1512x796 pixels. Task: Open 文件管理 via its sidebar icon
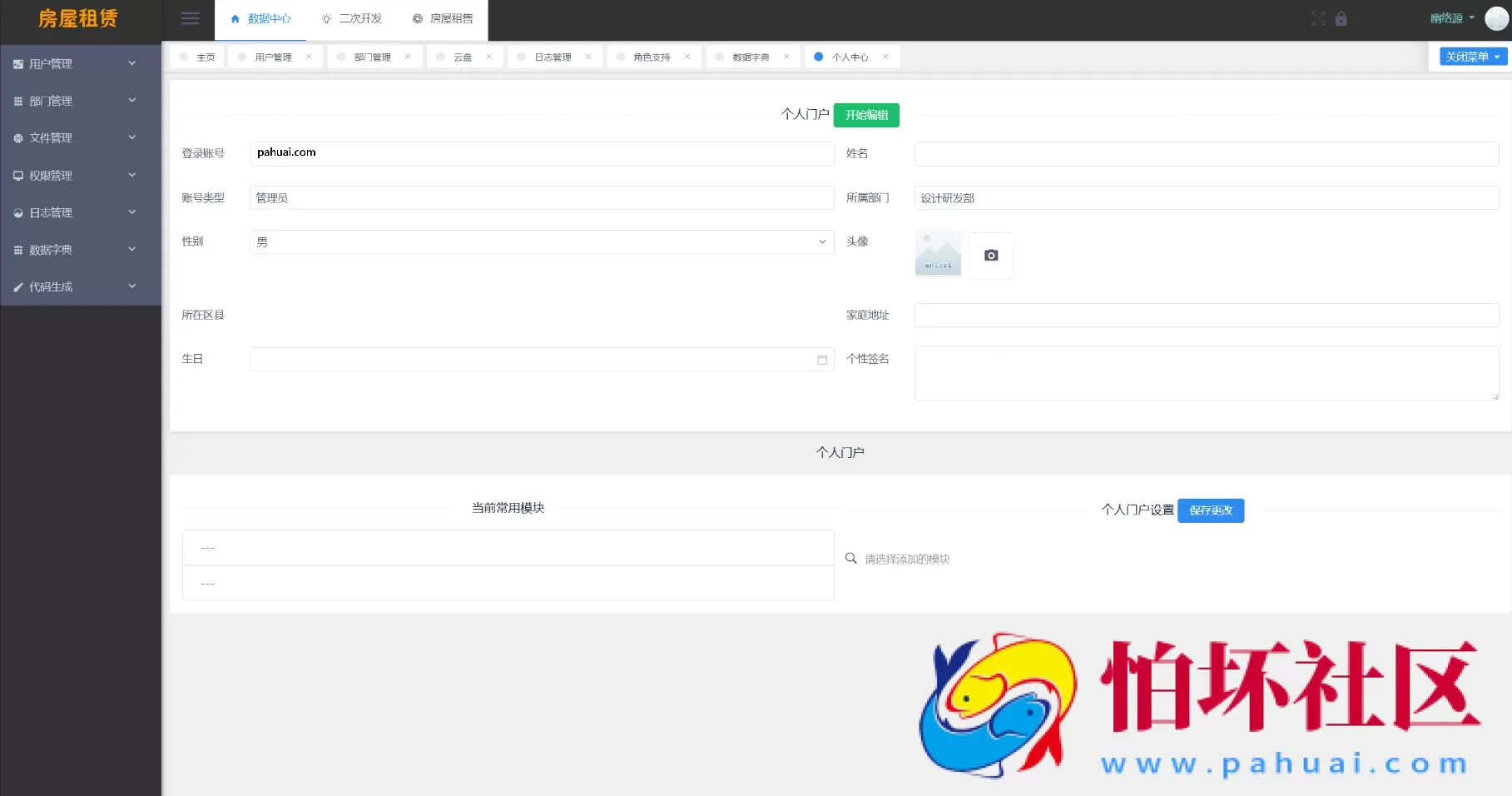coord(17,137)
